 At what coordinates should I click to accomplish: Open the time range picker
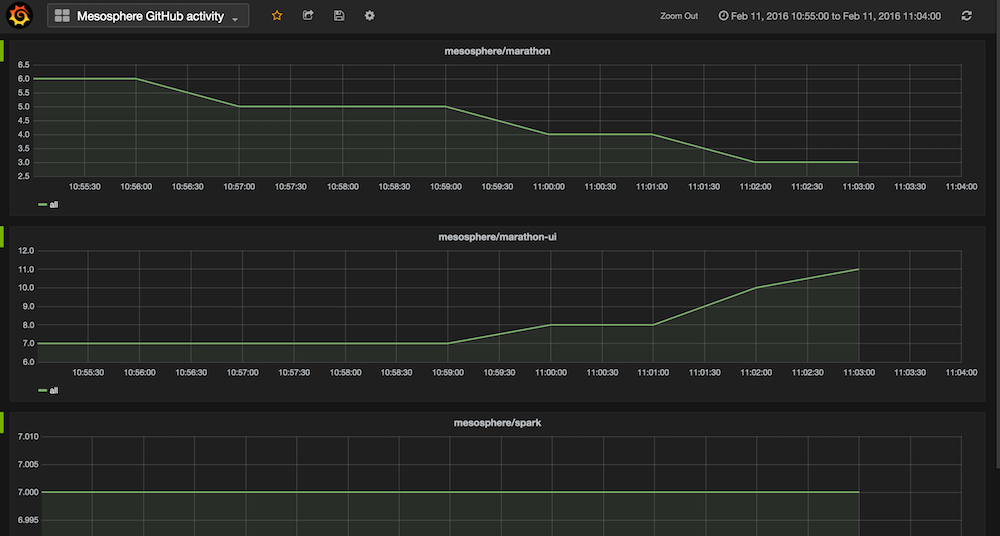pyautogui.click(x=829, y=16)
